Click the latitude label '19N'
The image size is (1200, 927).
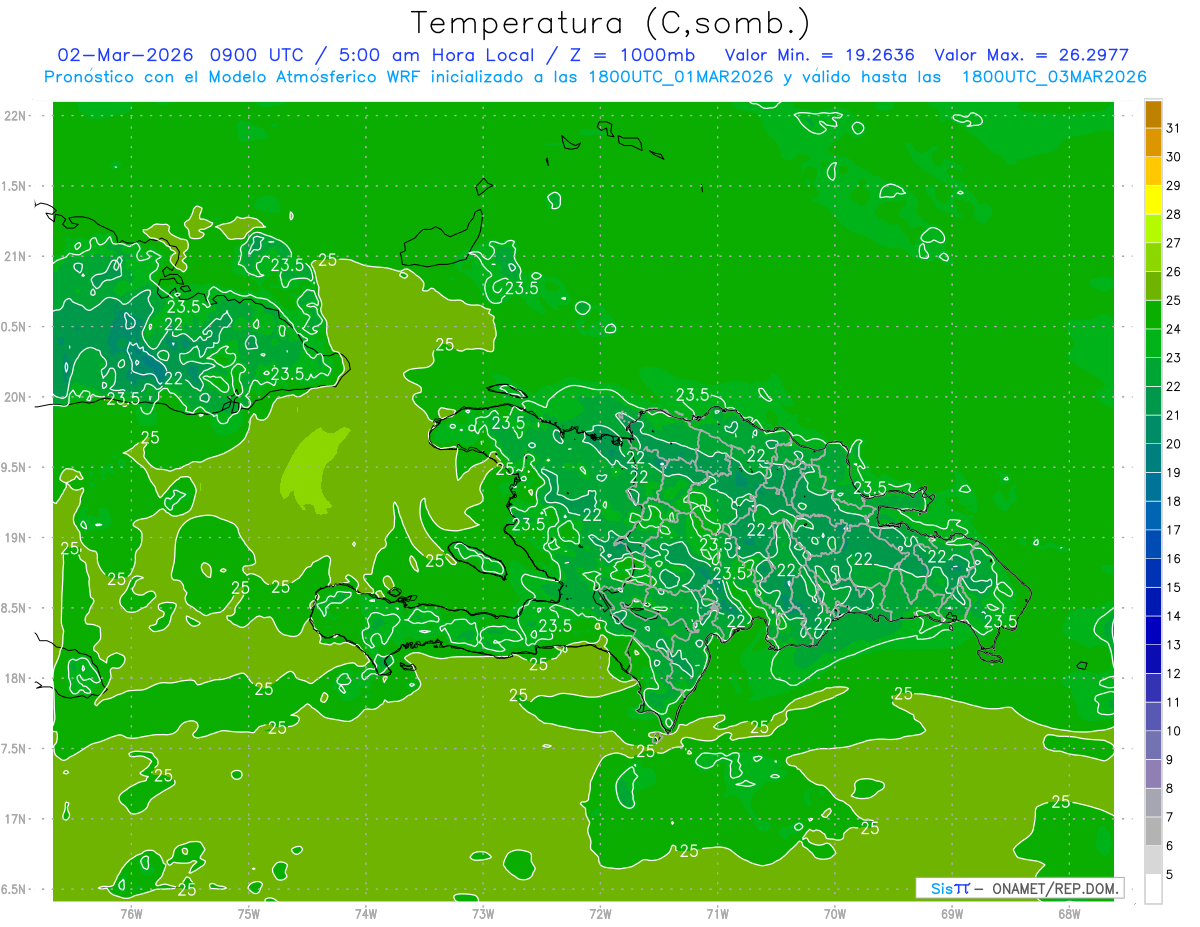(17, 538)
